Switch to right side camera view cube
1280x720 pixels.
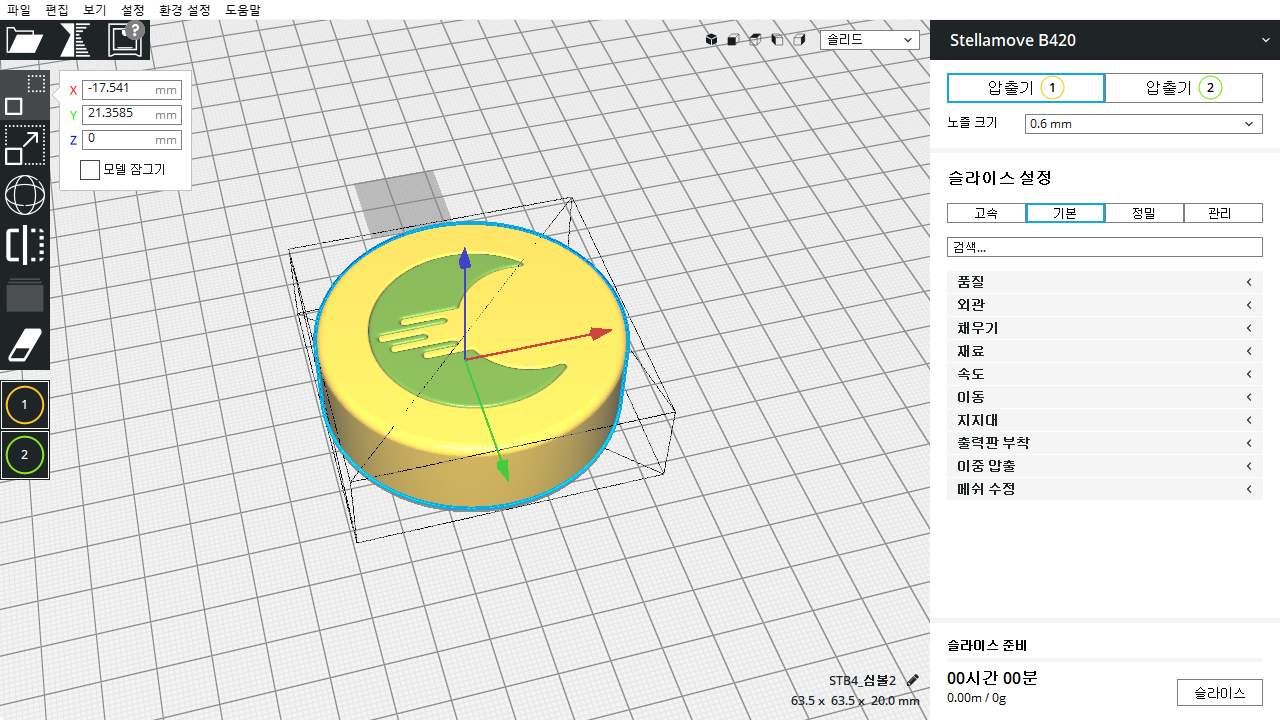point(799,40)
